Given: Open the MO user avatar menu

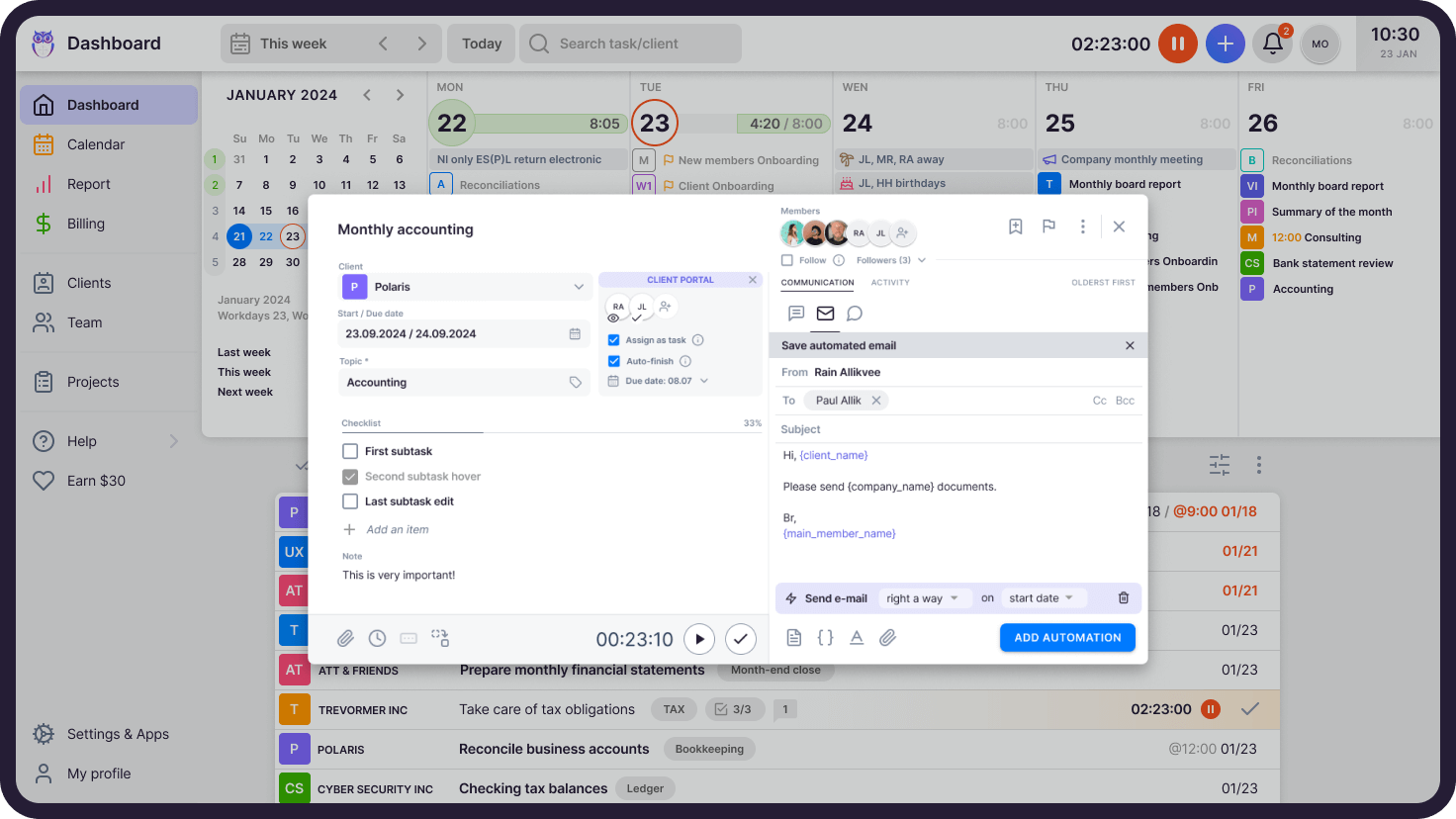Looking at the screenshot, I should tap(1319, 44).
